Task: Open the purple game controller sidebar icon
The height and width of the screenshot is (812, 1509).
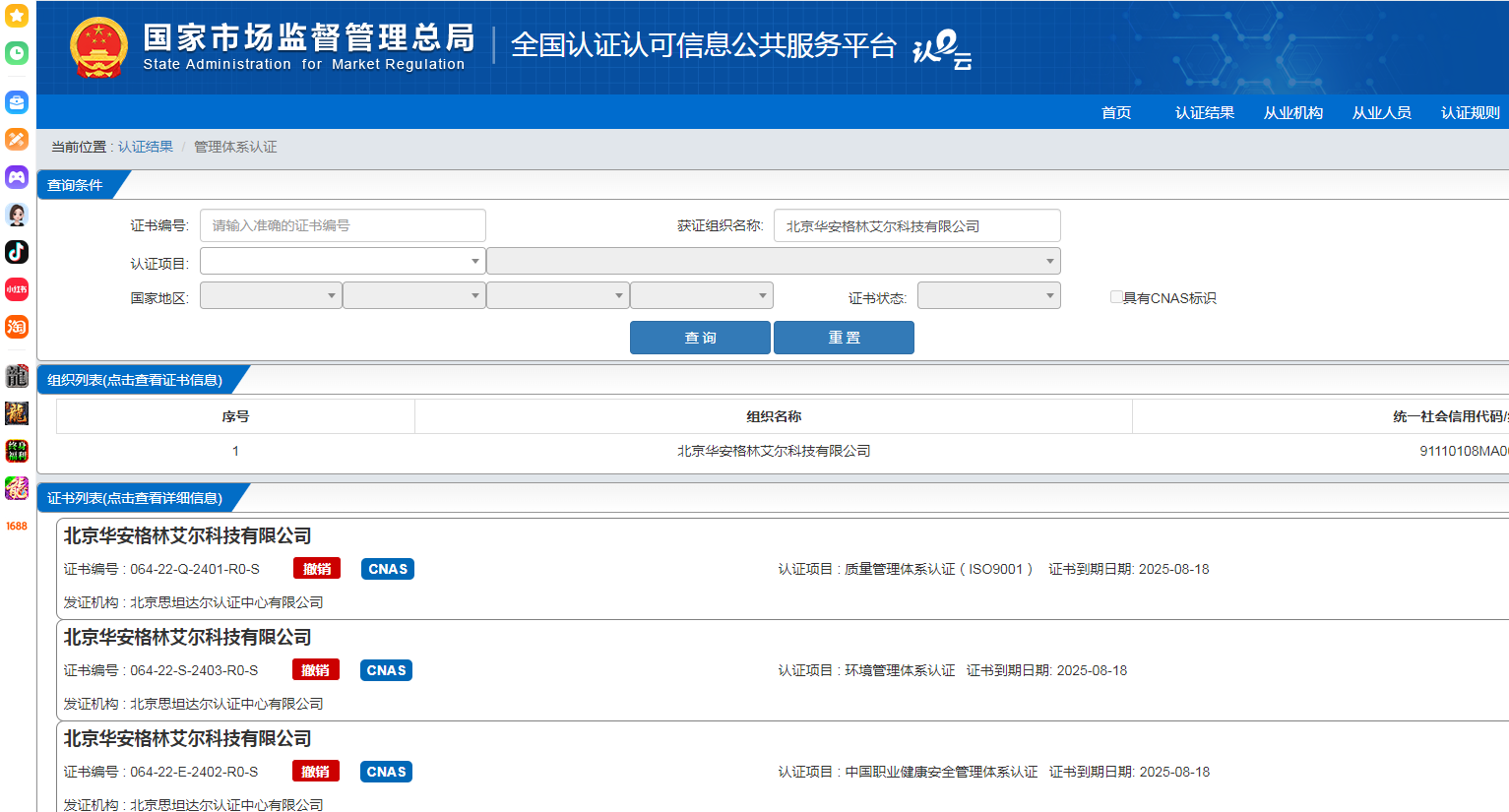Action: (17, 177)
